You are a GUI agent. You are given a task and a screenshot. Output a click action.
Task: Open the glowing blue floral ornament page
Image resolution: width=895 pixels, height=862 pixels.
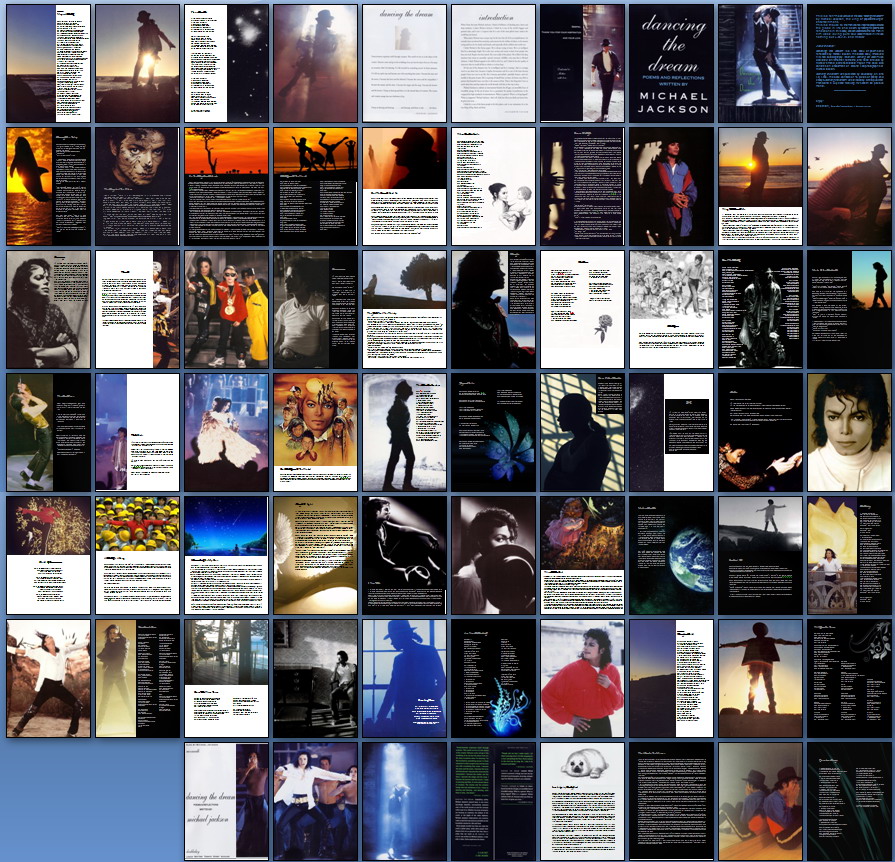[x=493, y=678]
